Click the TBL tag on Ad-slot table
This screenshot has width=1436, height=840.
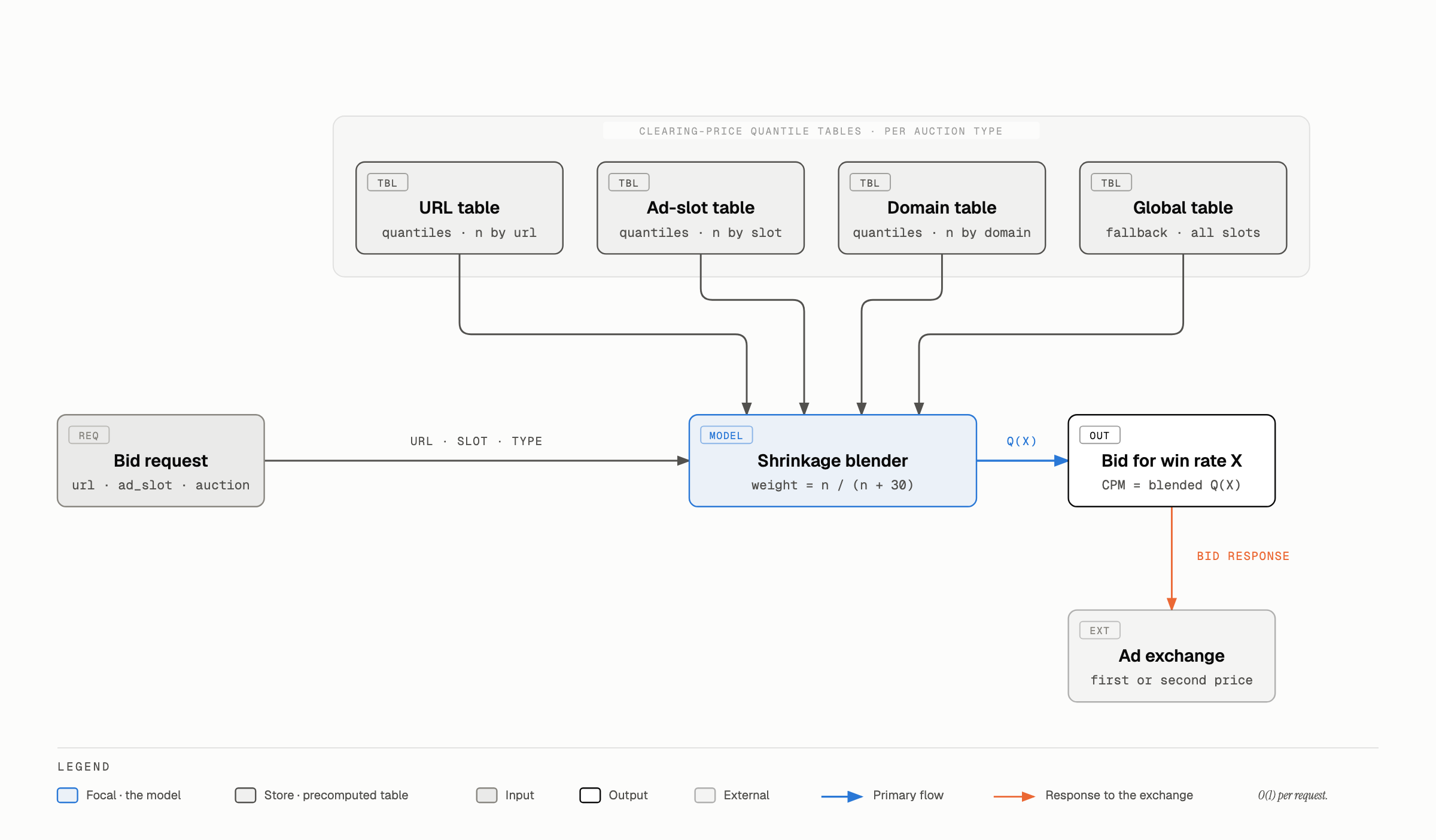click(628, 182)
